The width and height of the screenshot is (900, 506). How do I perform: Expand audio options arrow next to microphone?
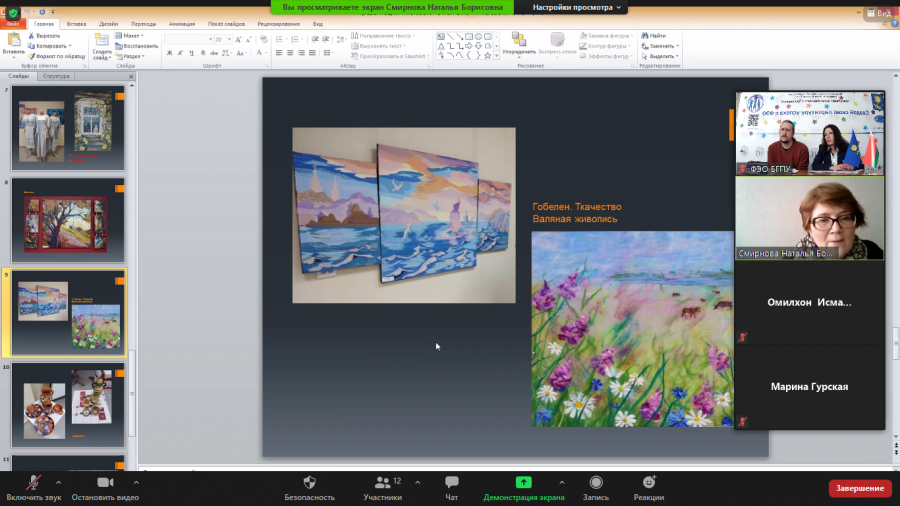[x=59, y=482]
